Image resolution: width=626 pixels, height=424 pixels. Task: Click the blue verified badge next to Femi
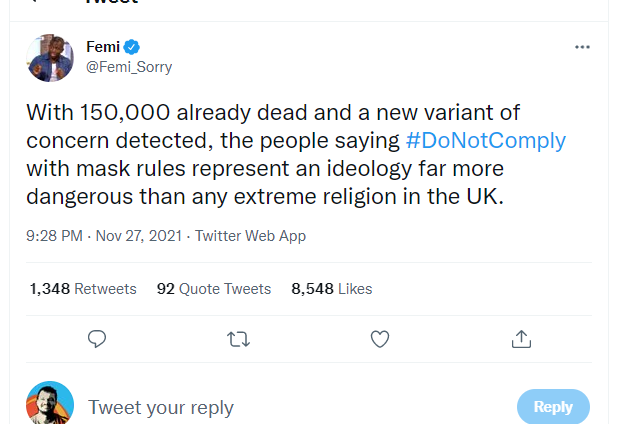[131, 47]
